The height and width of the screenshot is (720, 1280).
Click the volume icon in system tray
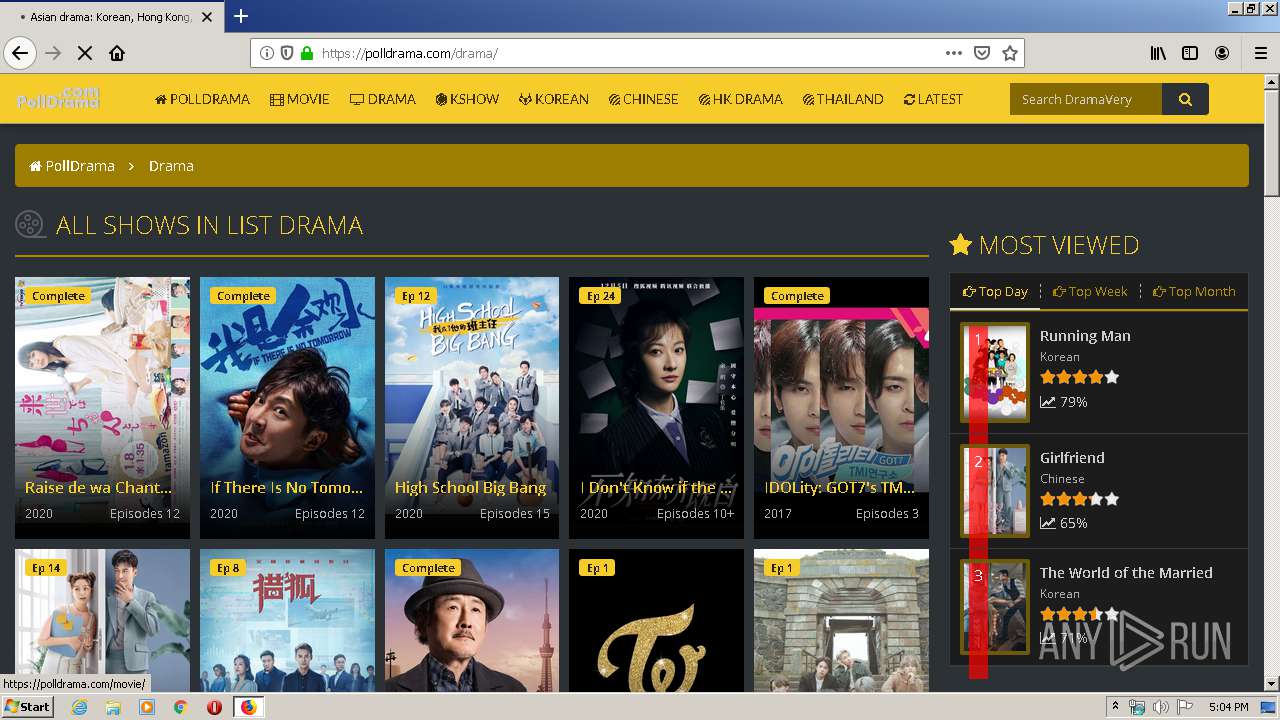[1160, 707]
